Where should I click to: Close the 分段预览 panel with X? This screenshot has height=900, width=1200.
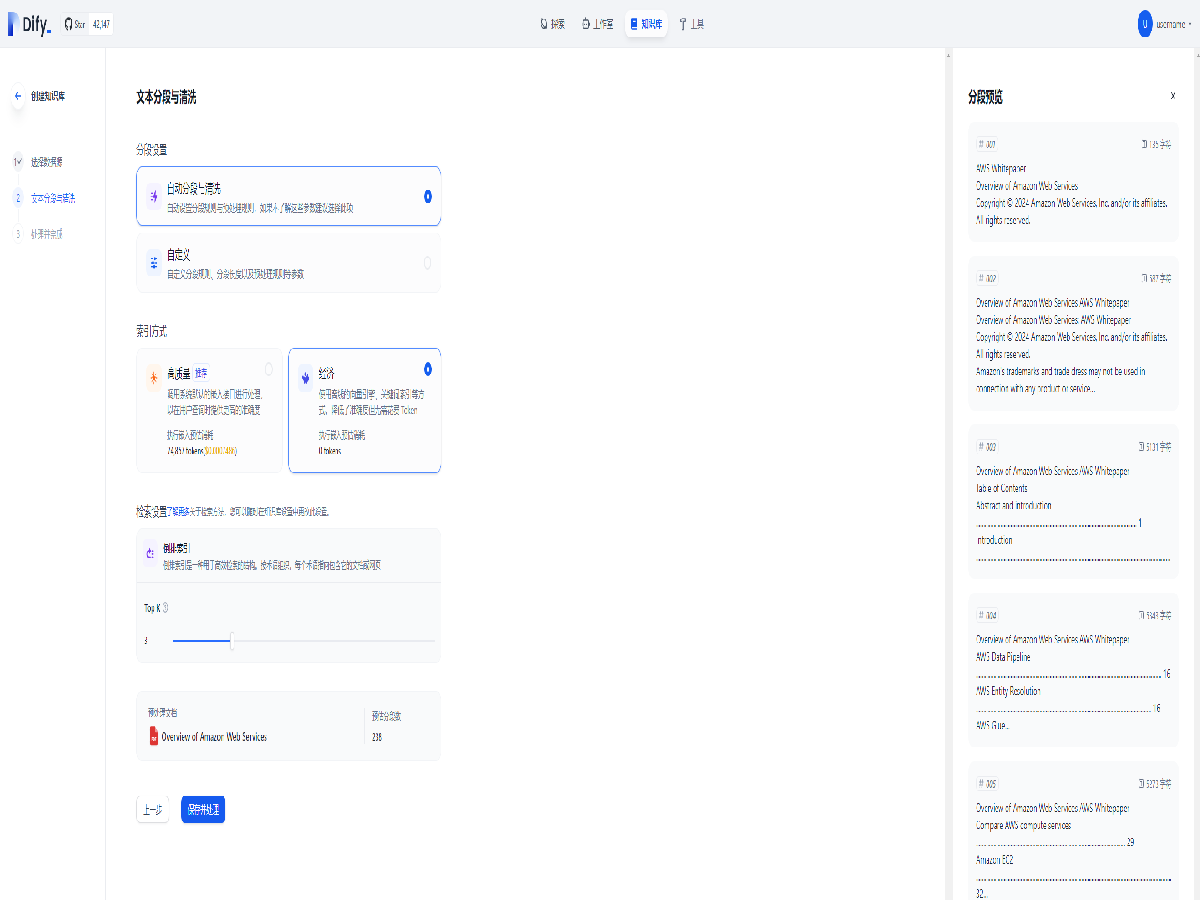pyautogui.click(x=1173, y=96)
